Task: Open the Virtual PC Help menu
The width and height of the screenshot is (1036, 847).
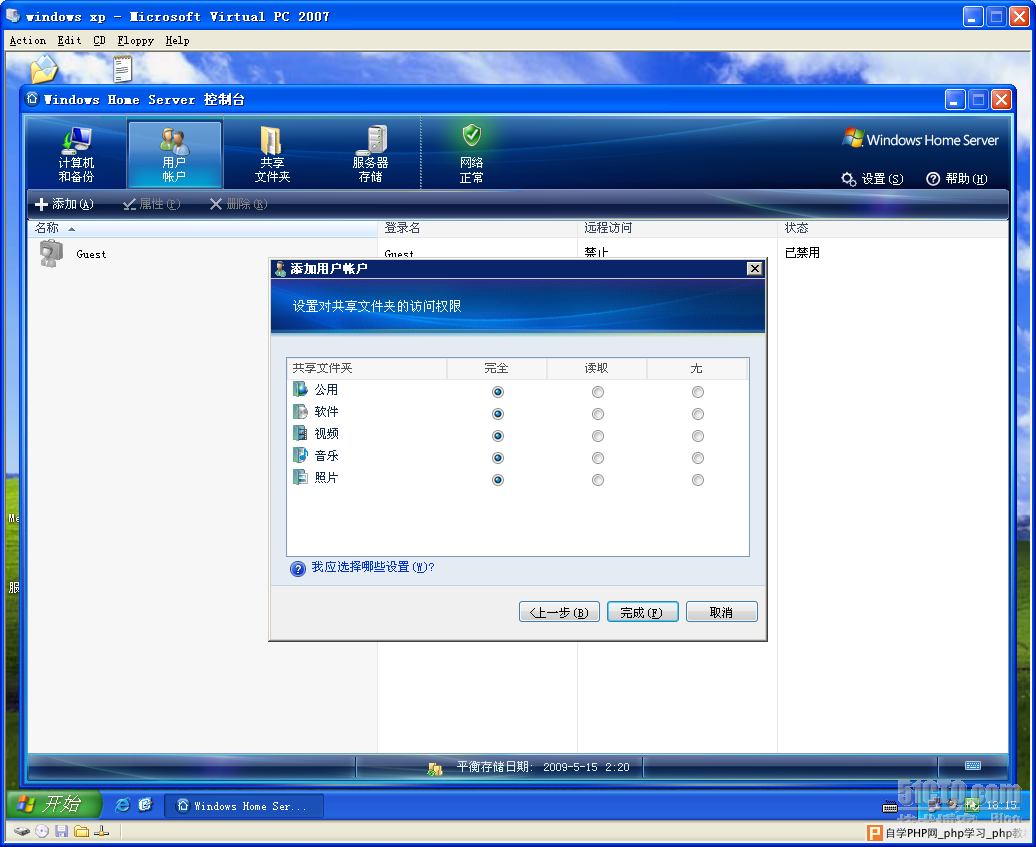Action: click(x=177, y=40)
